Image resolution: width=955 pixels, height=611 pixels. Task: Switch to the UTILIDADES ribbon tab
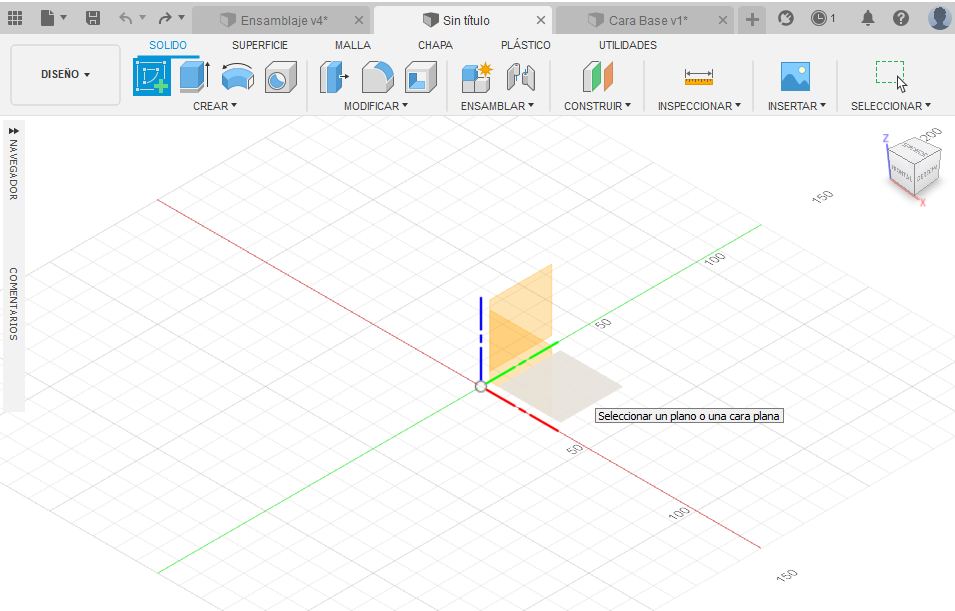627,45
